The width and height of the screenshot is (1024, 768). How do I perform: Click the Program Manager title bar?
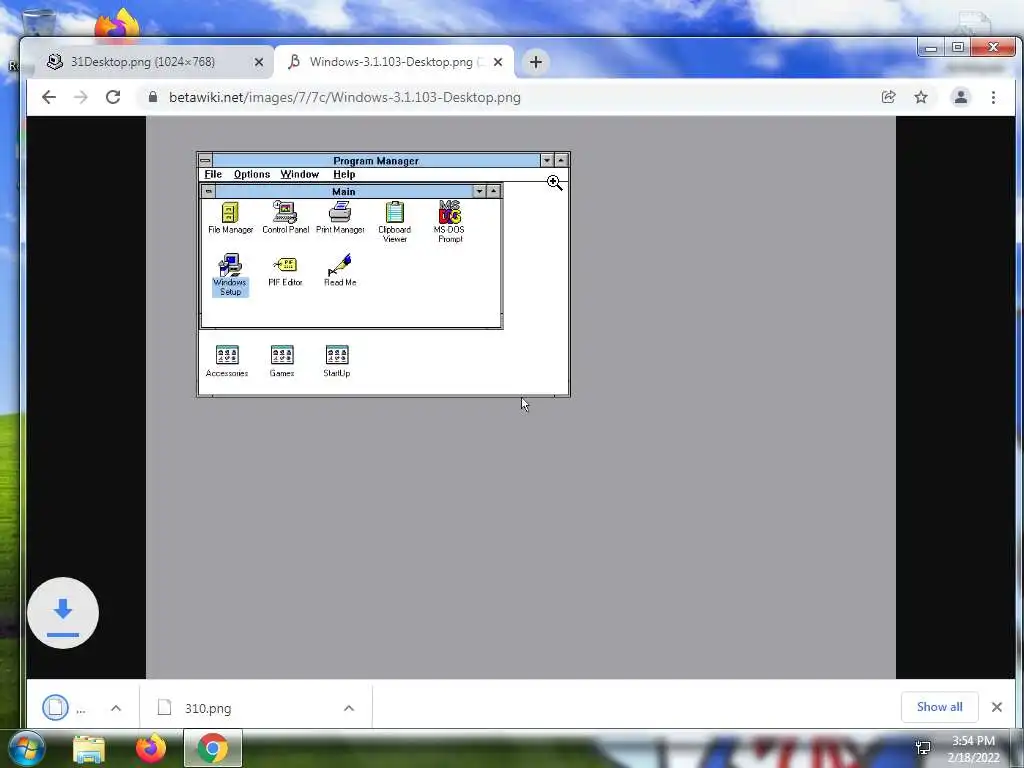tap(376, 160)
